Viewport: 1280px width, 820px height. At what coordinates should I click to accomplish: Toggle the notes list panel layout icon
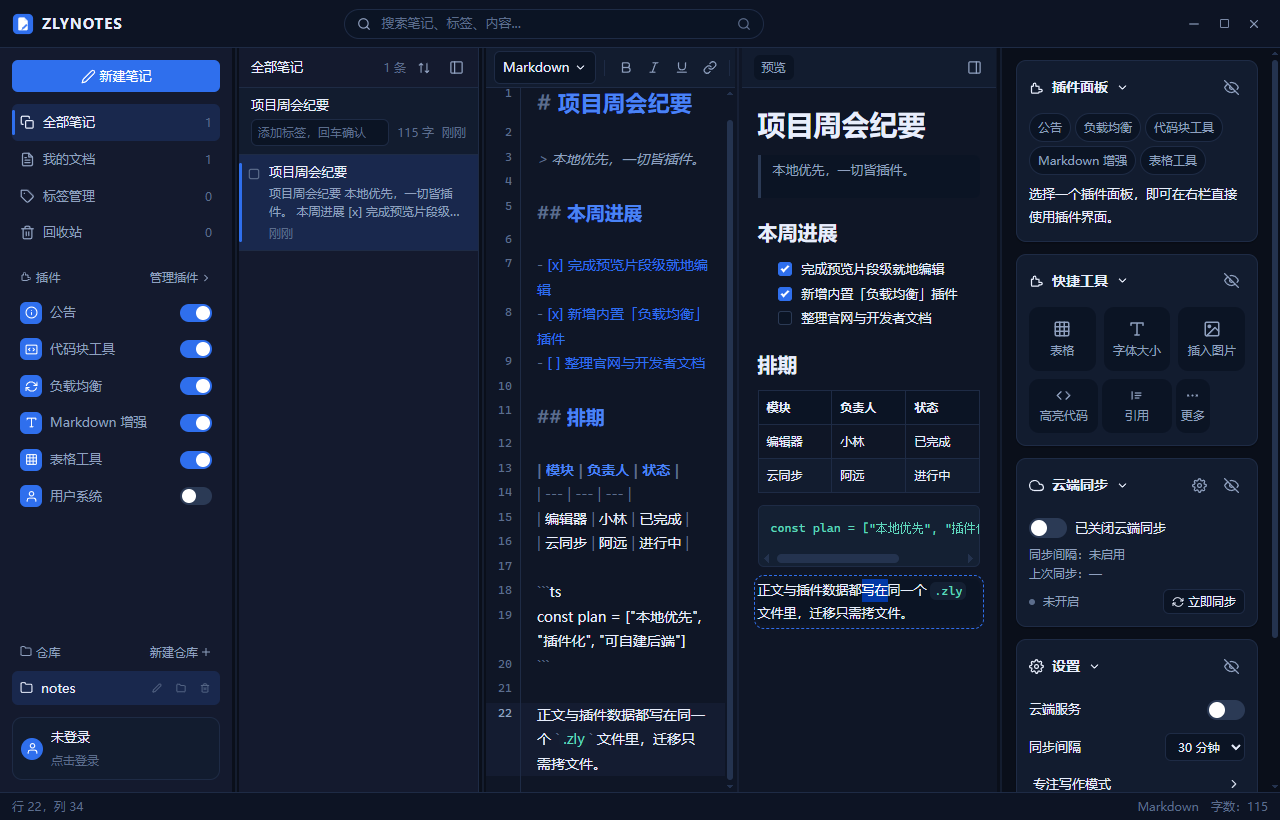[457, 67]
